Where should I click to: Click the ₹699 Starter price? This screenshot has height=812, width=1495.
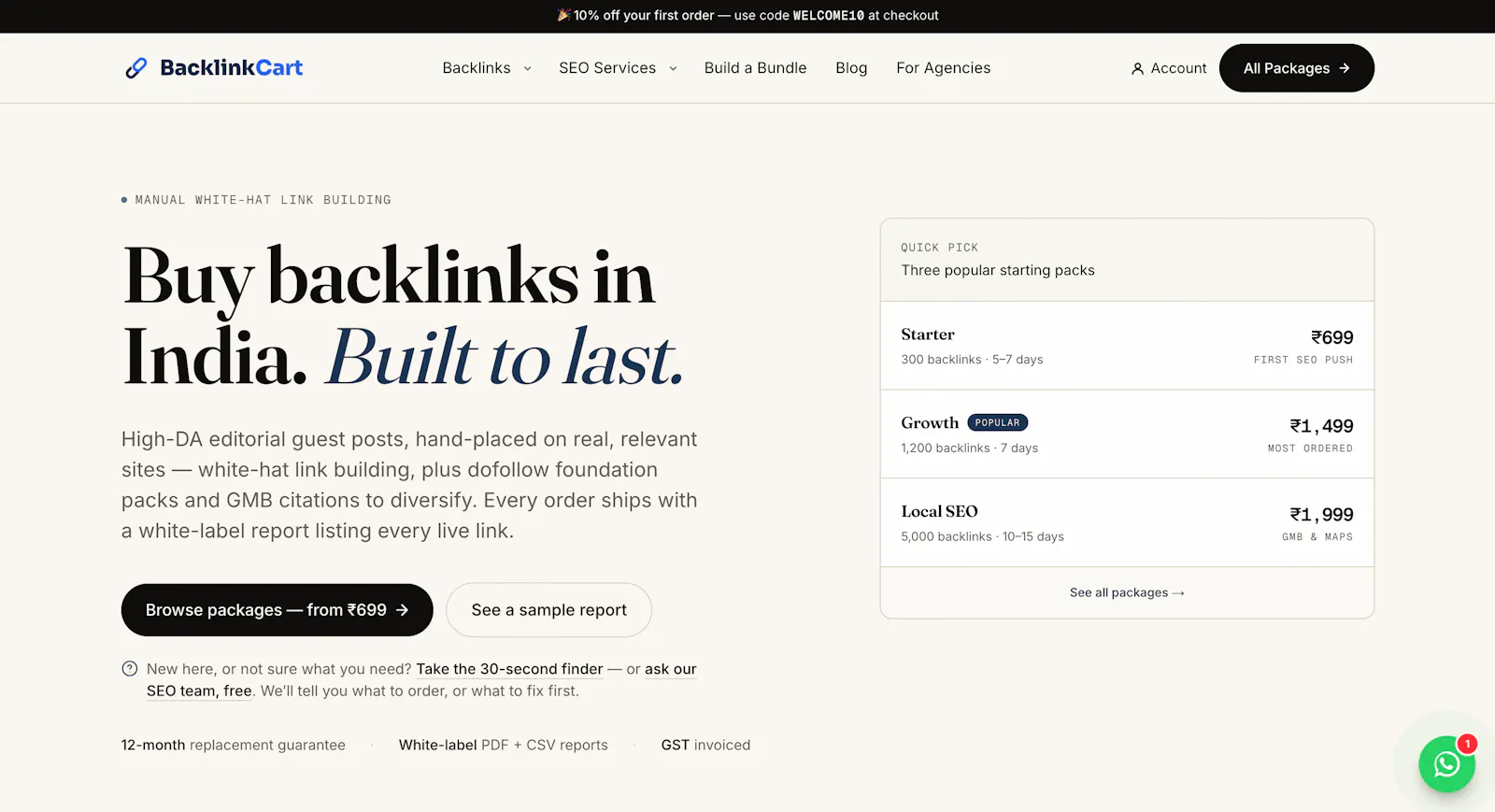coord(1332,337)
